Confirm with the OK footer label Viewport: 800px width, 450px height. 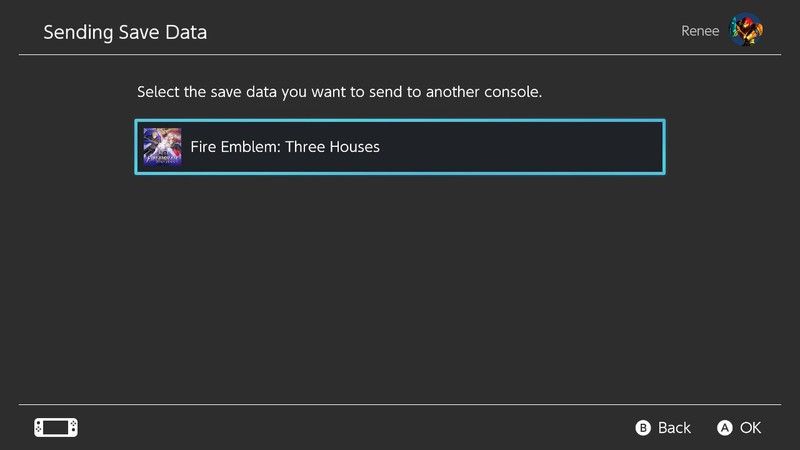point(750,428)
